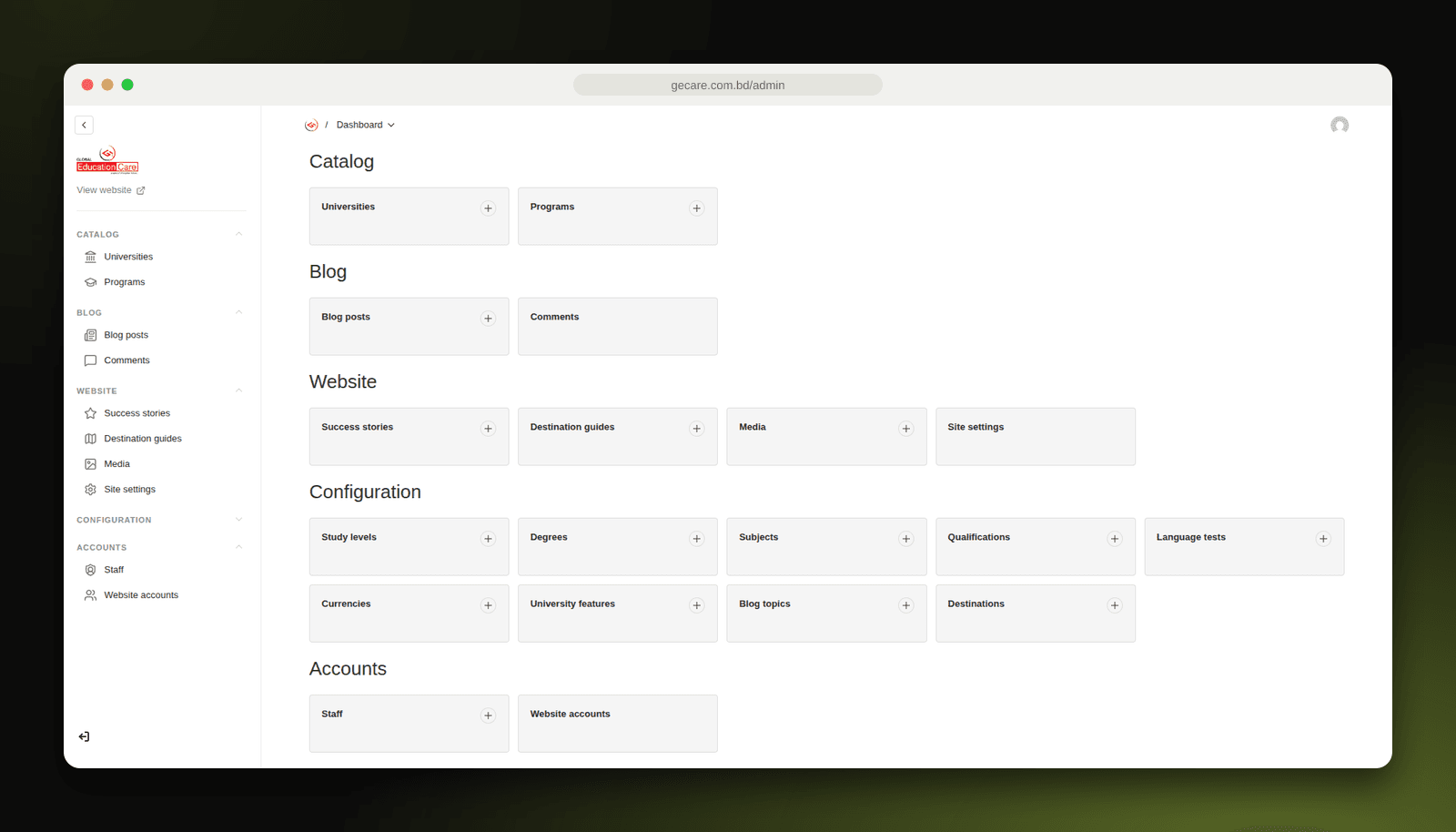Add a currency with plus icon

click(488, 605)
